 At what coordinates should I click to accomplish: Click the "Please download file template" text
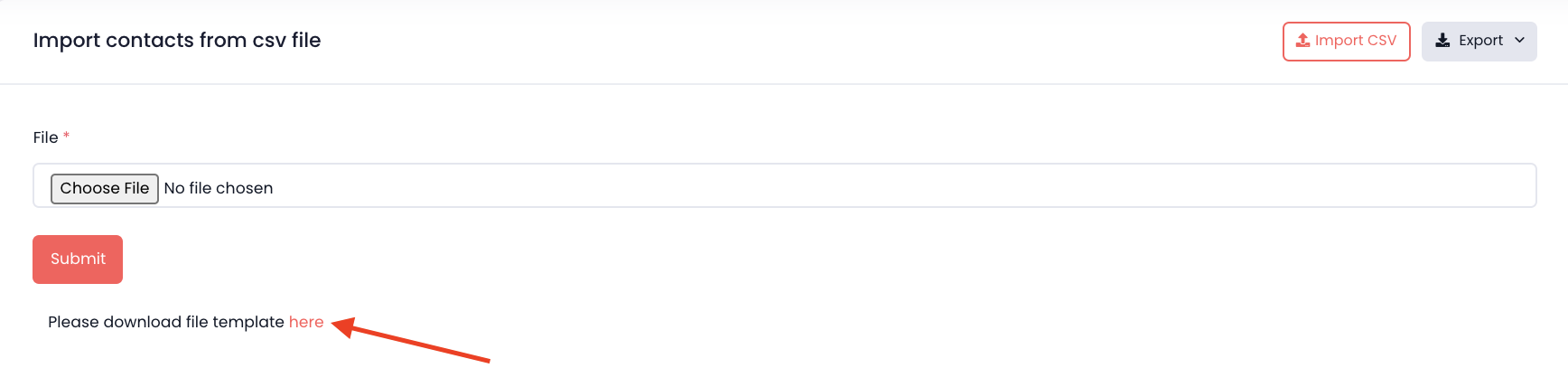[x=166, y=322]
